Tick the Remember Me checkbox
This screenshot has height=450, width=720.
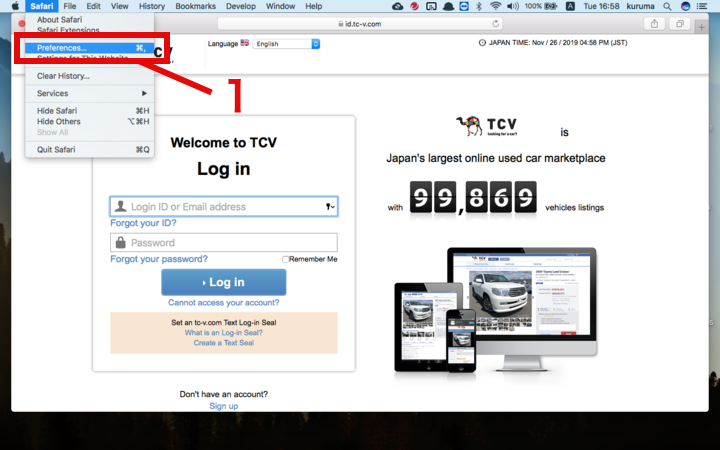[285, 259]
